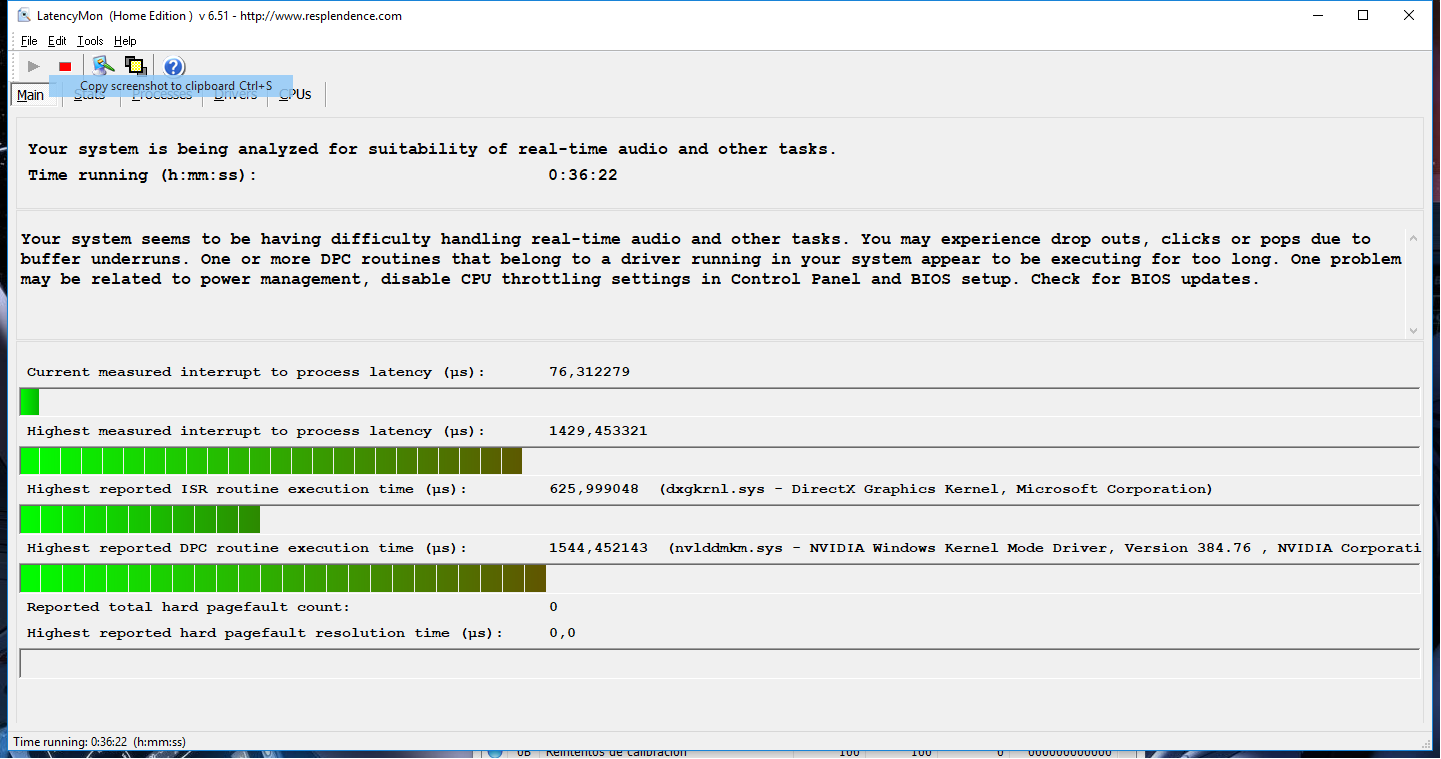The height and width of the screenshot is (759, 1441).
Task: Switch to the CPUs tab
Action: [295, 94]
